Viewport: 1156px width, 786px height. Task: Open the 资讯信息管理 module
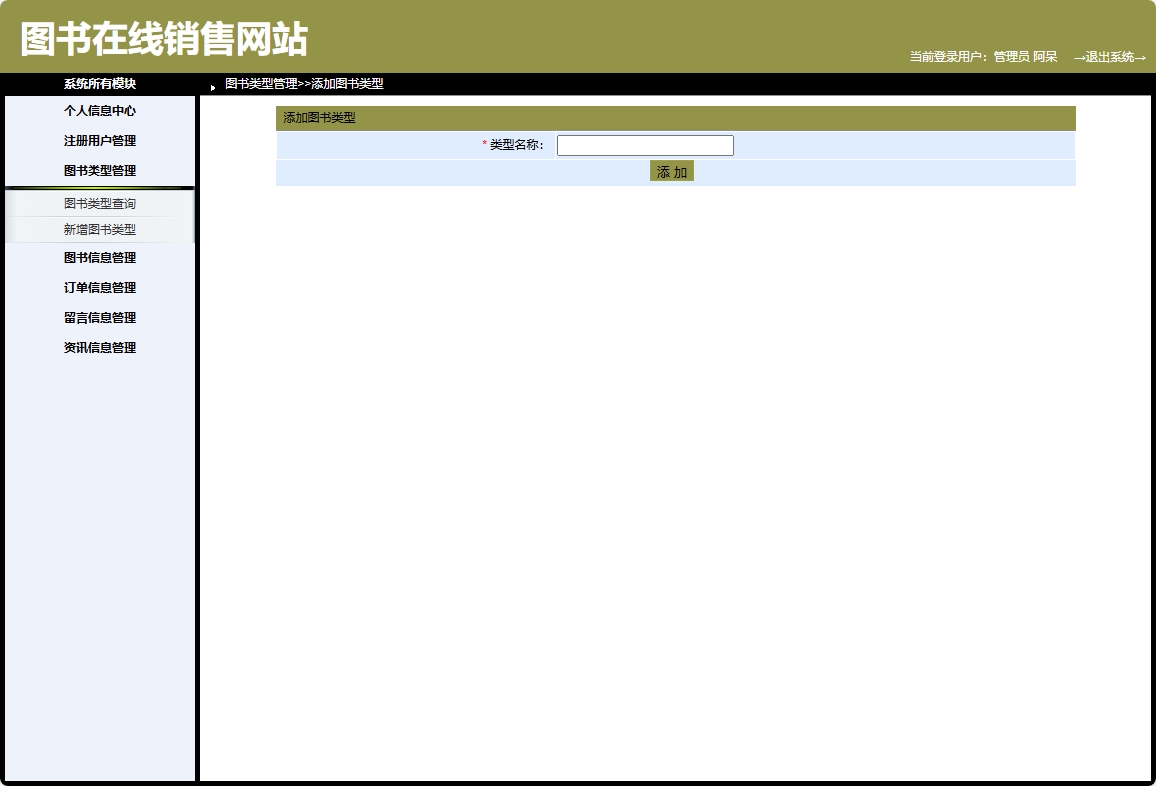point(99,347)
